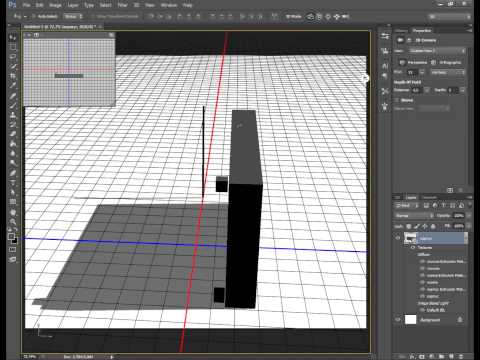
Task: Toggle Quick Mask mode icon
Action: click(13, 250)
